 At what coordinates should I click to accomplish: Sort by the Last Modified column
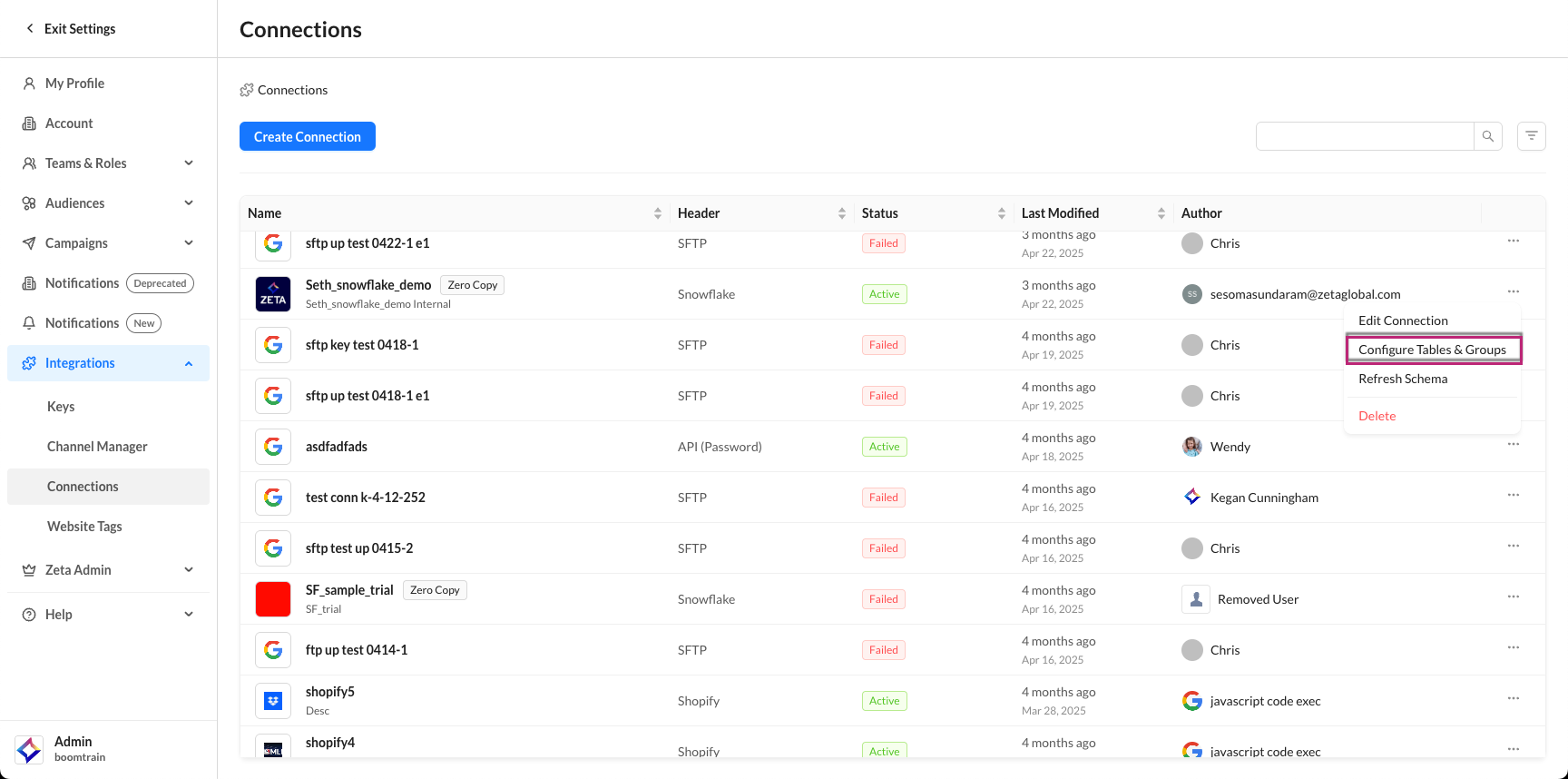[x=1161, y=213]
